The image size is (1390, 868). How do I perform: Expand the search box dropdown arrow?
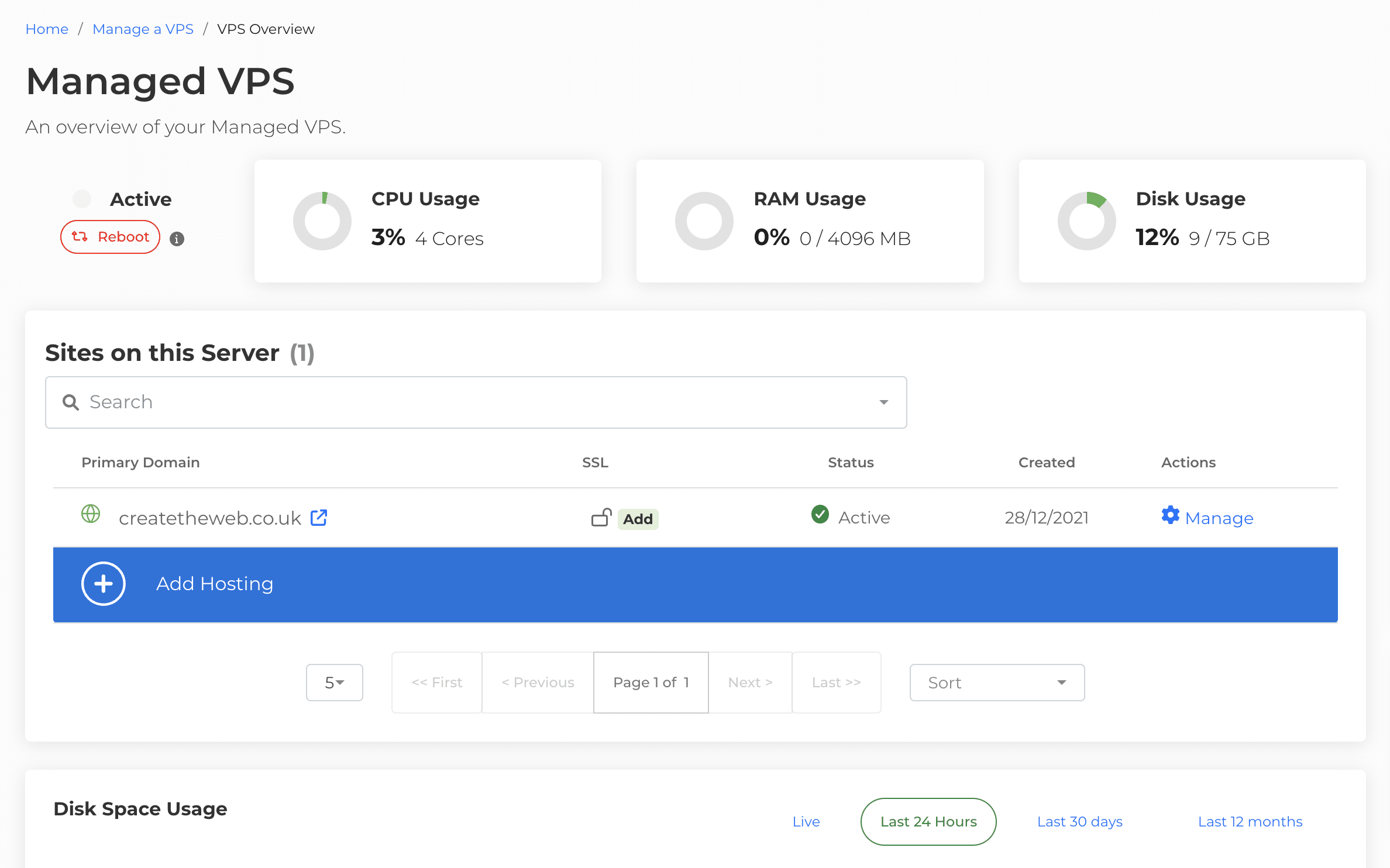point(884,402)
